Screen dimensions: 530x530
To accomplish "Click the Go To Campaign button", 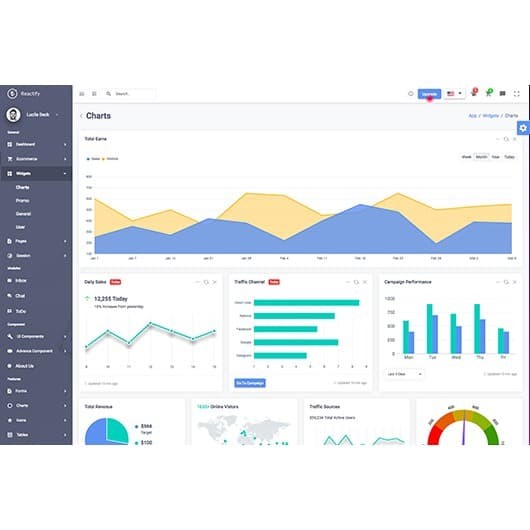I will tap(250, 383).
